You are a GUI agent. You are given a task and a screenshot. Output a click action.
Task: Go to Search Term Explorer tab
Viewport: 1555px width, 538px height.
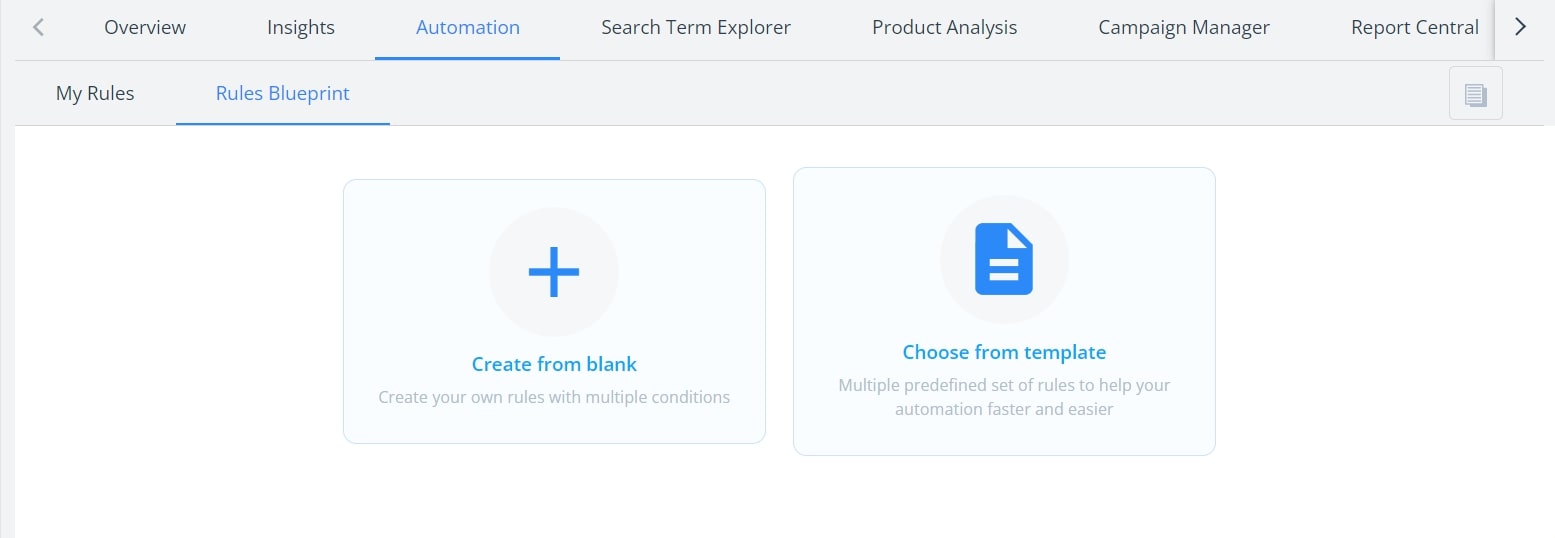point(696,28)
